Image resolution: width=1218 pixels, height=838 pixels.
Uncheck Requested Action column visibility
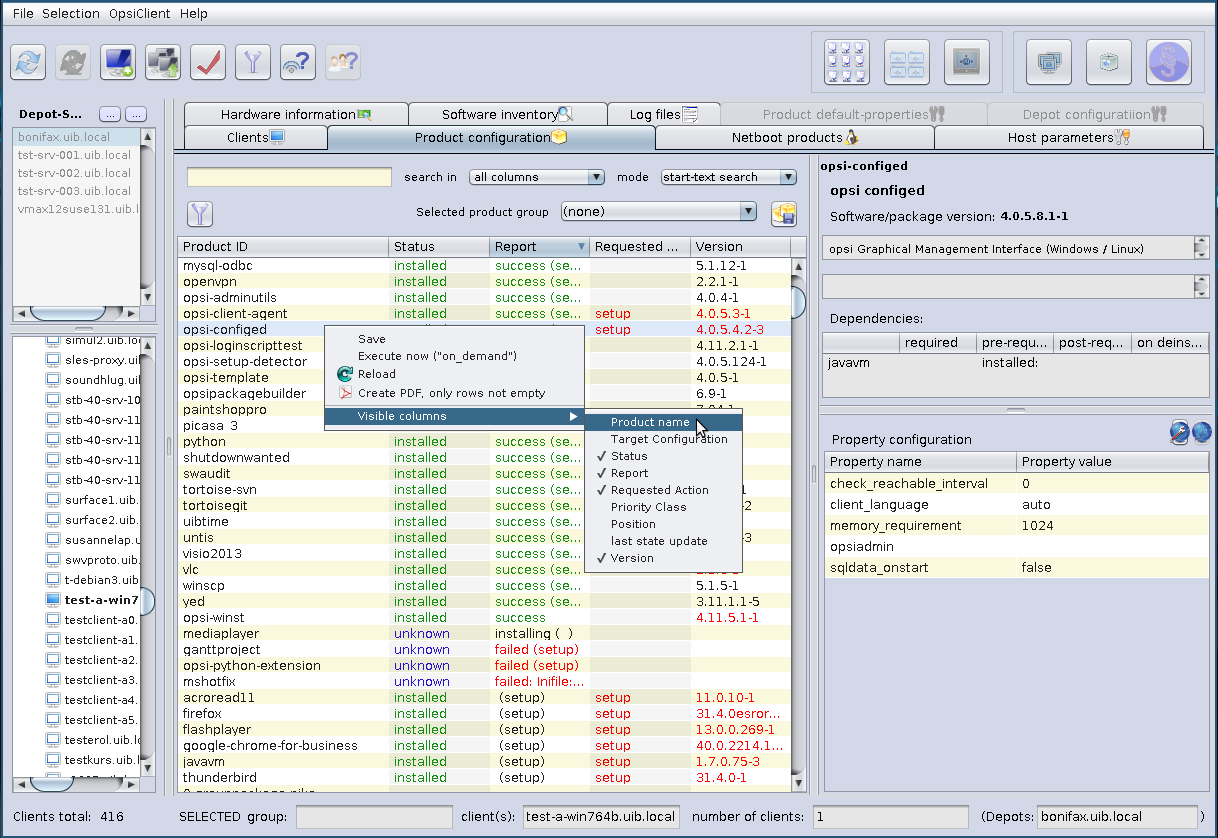[x=663, y=490]
